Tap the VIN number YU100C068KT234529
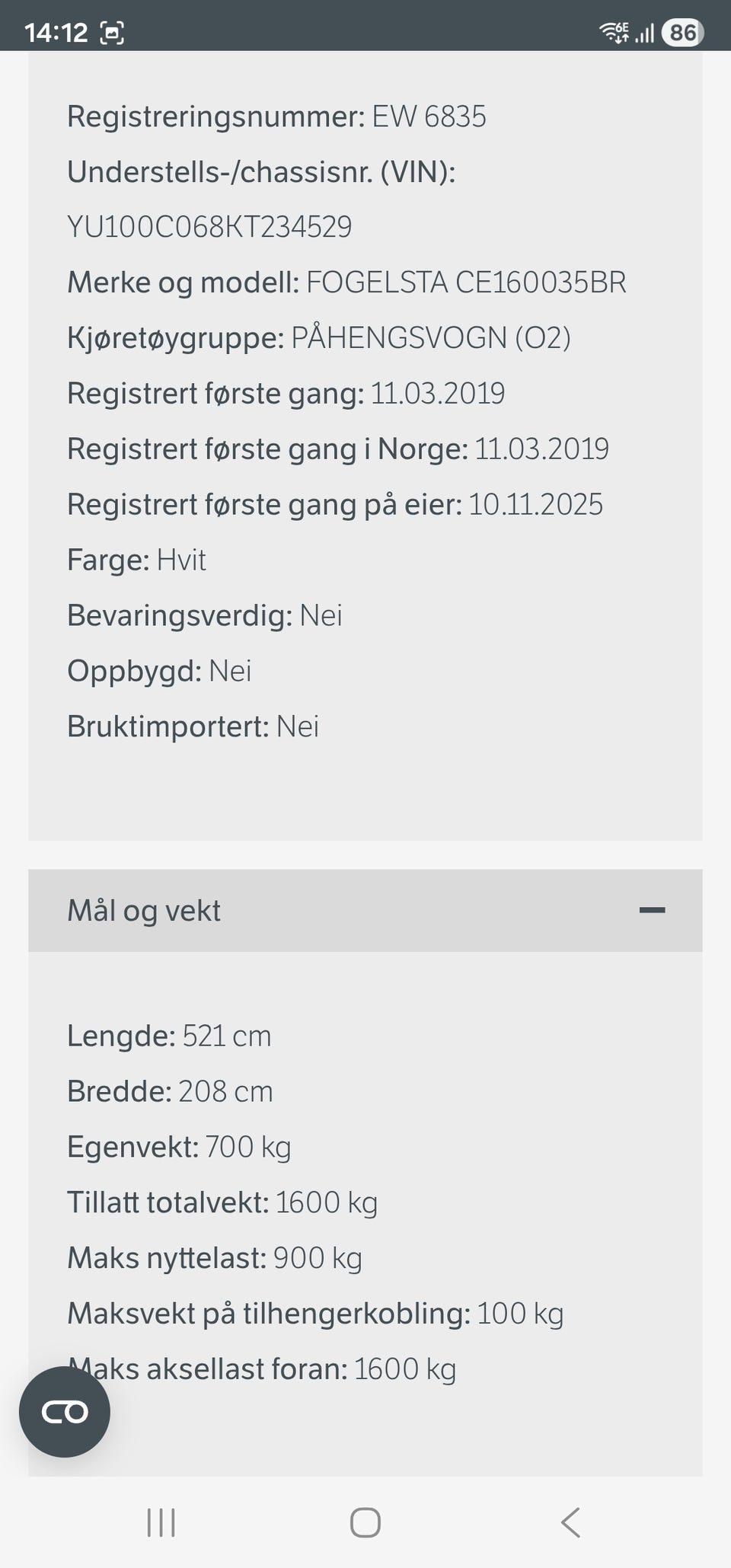This screenshot has height=1568, width=731. [x=209, y=227]
